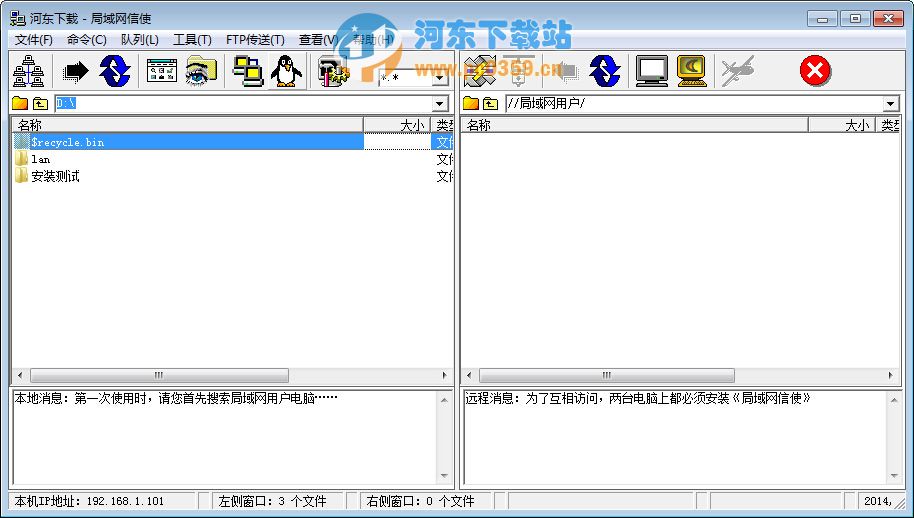The image size is (914, 518).
Task: Open the FTP传送(T) menu
Action: tap(255, 40)
